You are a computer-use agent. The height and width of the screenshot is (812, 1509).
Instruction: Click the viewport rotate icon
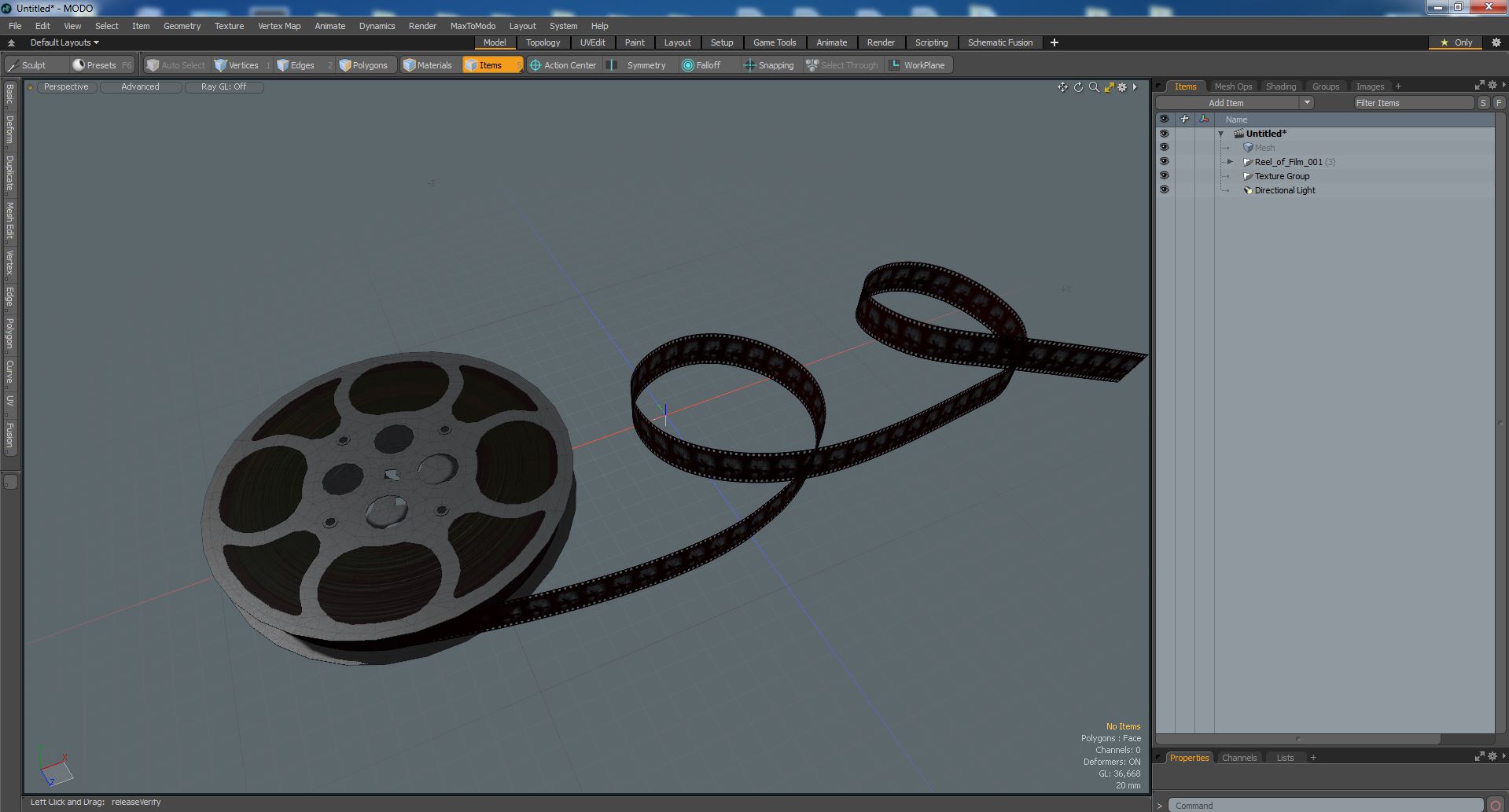(x=1078, y=87)
